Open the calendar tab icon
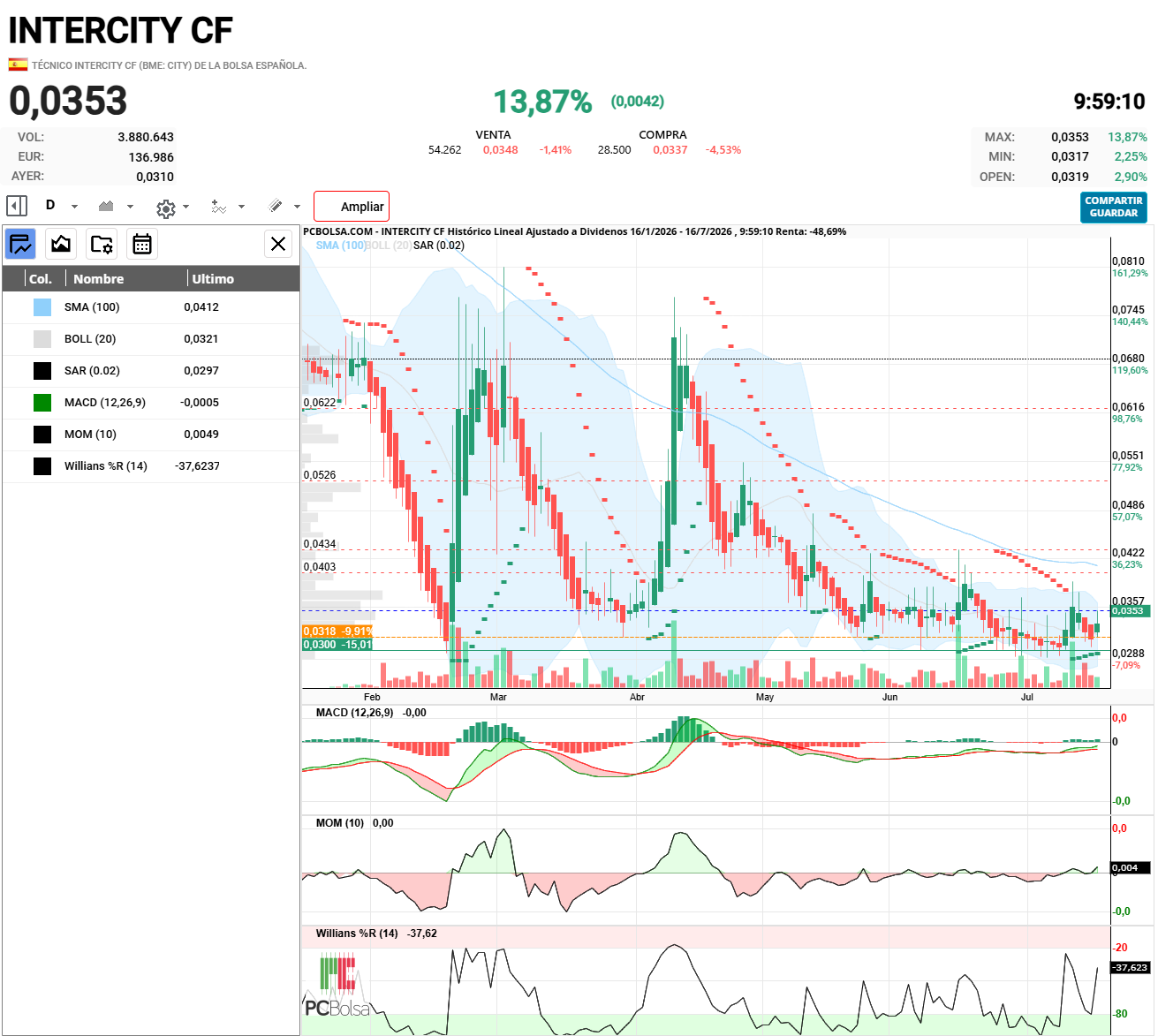Image resolution: width=1158 pixels, height=1036 pixels. coord(142,244)
